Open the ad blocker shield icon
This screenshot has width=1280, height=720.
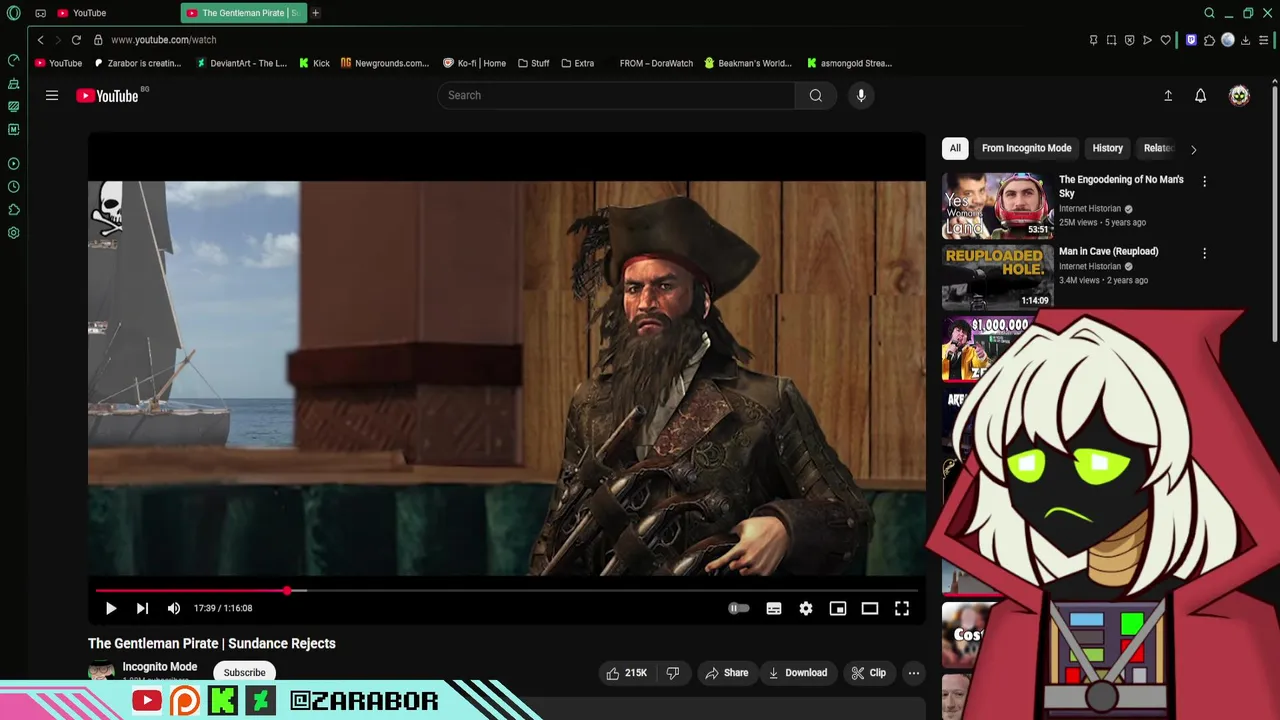coord(1129,40)
